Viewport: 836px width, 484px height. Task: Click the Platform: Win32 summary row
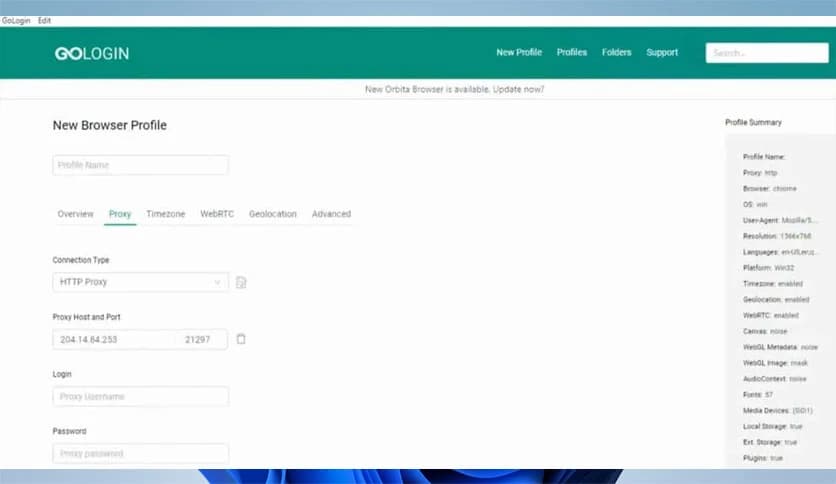pyautogui.click(x=768, y=268)
